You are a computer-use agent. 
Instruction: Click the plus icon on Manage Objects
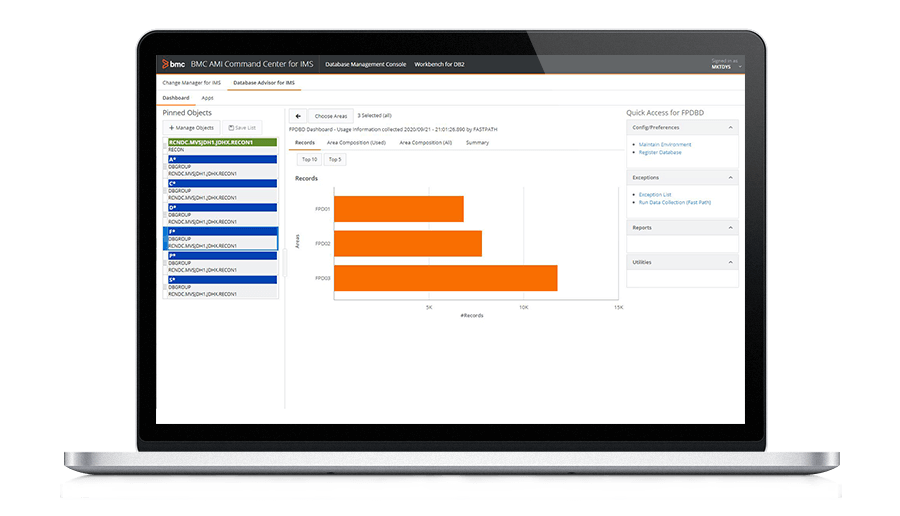click(x=172, y=128)
